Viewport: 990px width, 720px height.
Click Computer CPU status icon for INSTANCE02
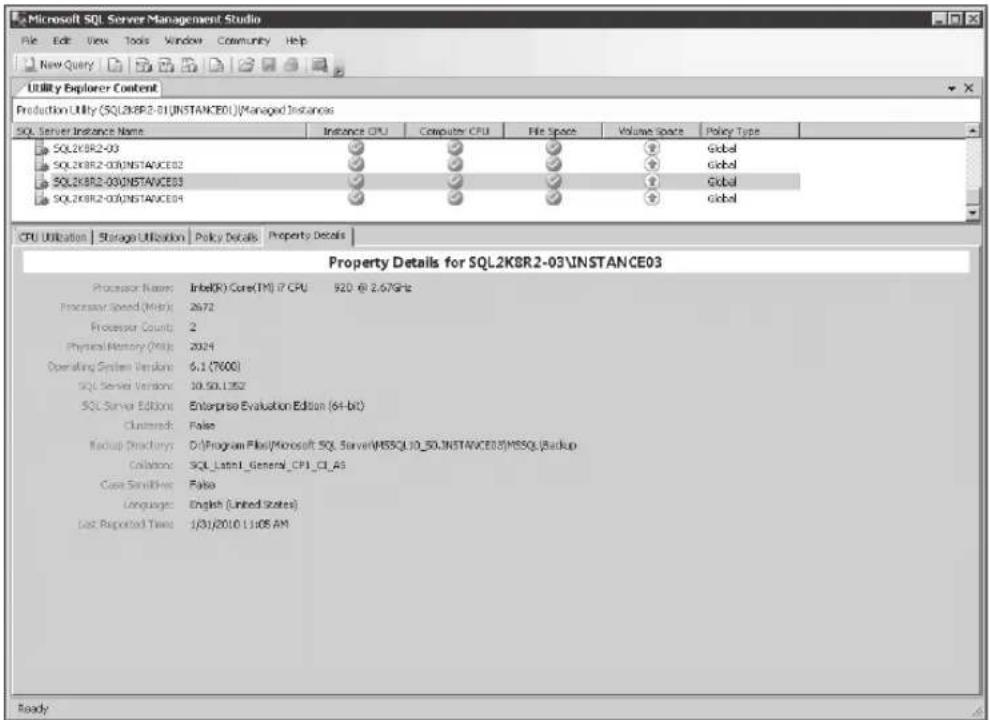coord(455,164)
